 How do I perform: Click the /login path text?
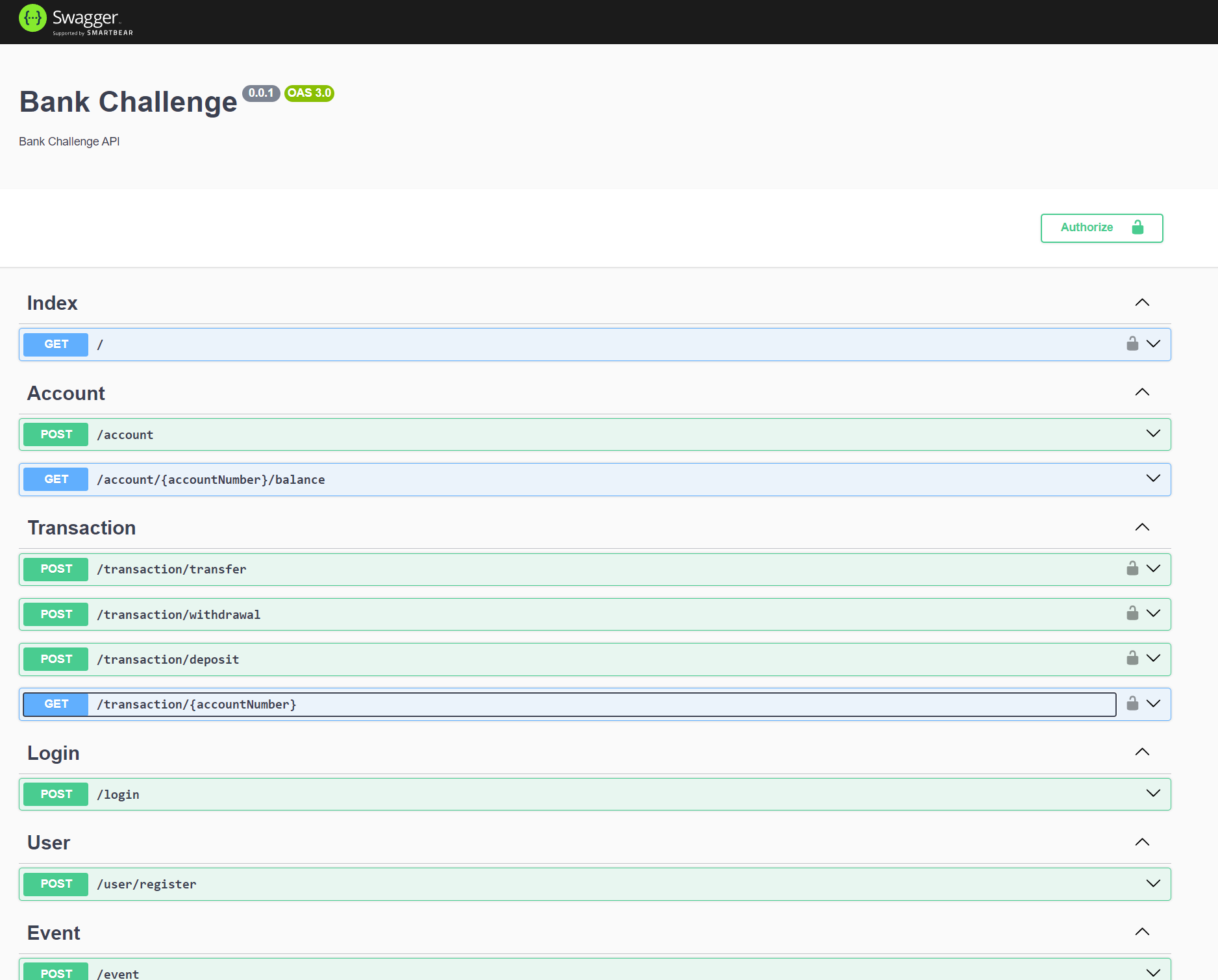118,794
